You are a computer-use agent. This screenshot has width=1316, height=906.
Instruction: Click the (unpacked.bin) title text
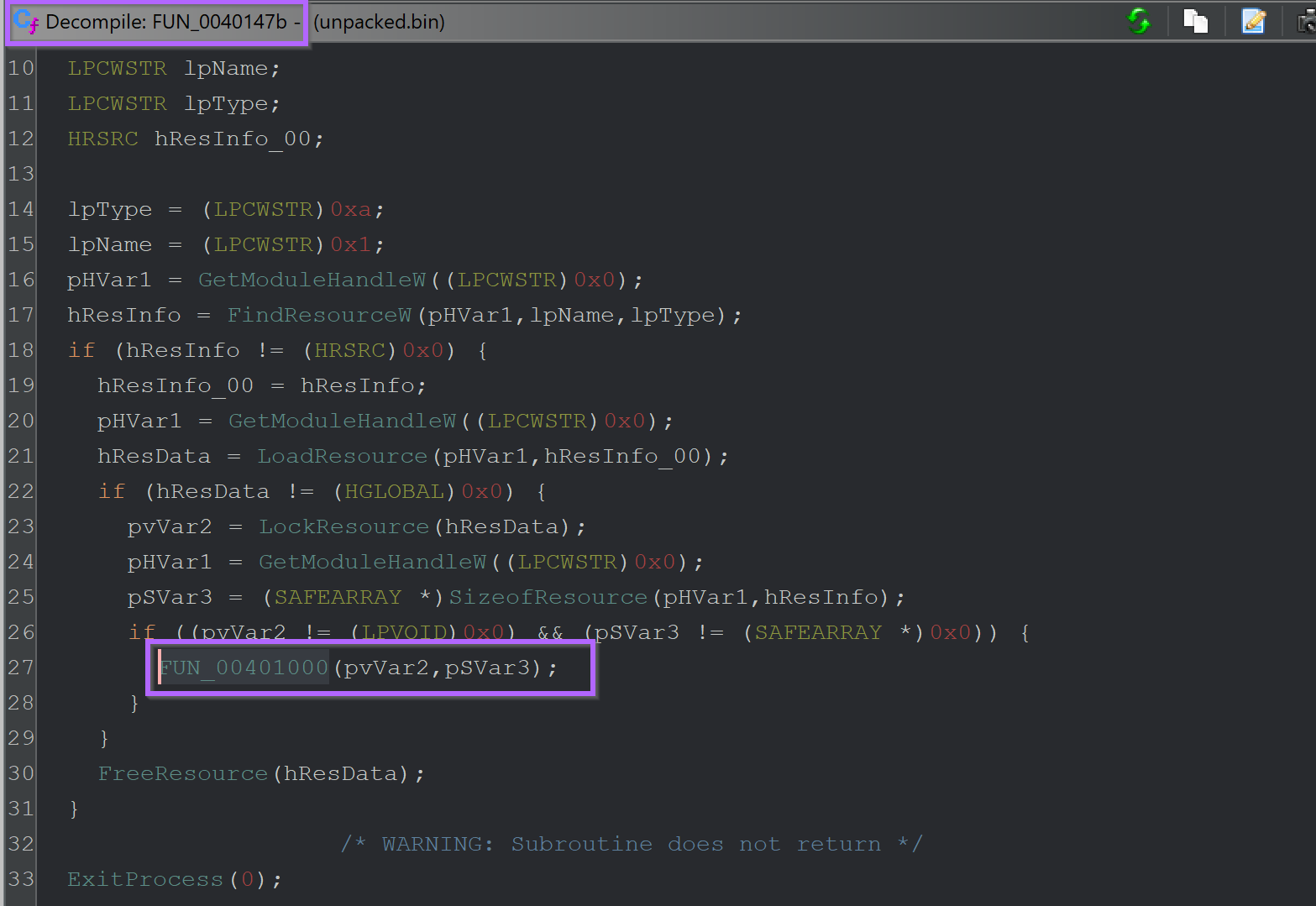click(380, 22)
